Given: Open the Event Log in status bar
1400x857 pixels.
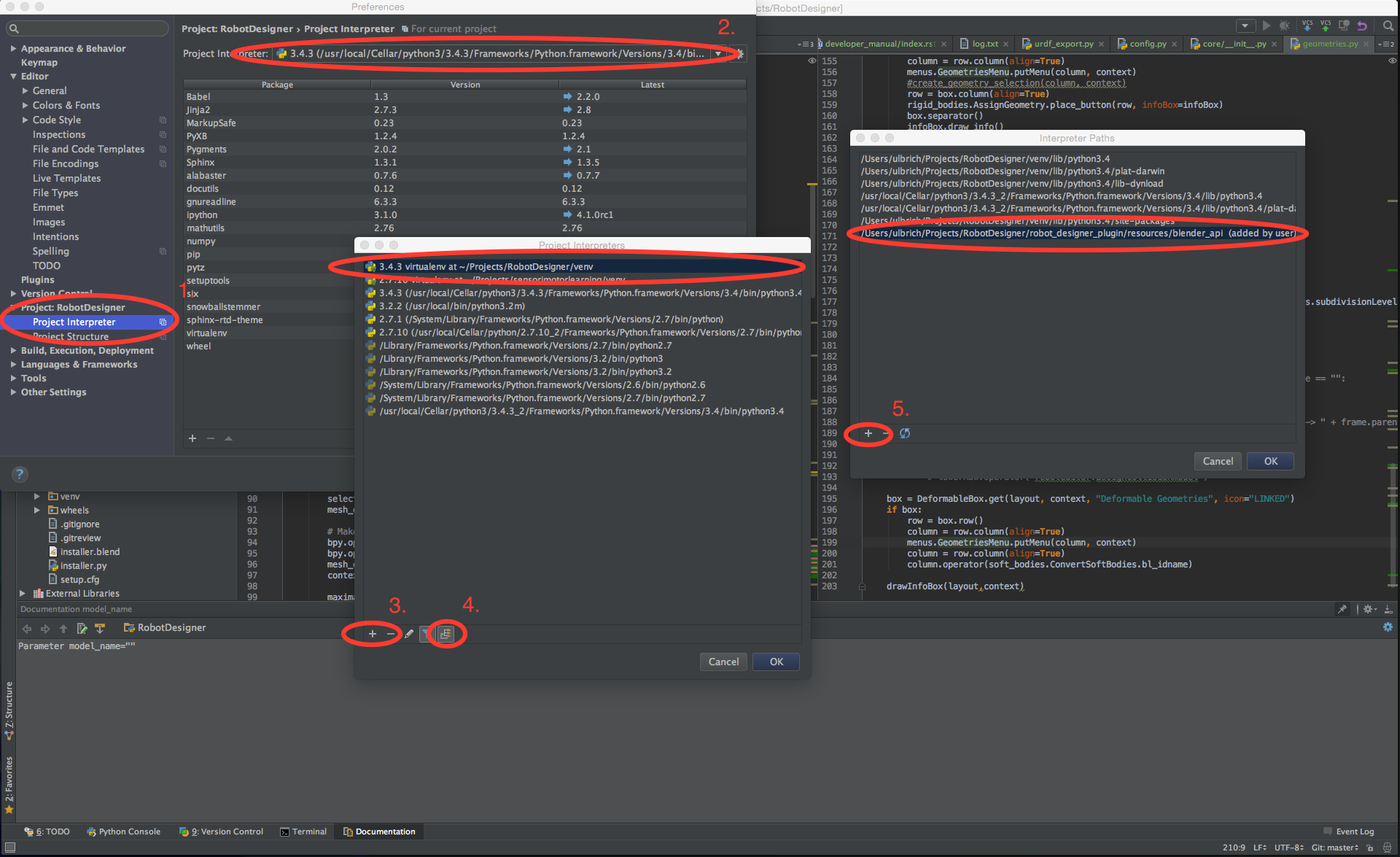Looking at the screenshot, I should [x=1348, y=831].
